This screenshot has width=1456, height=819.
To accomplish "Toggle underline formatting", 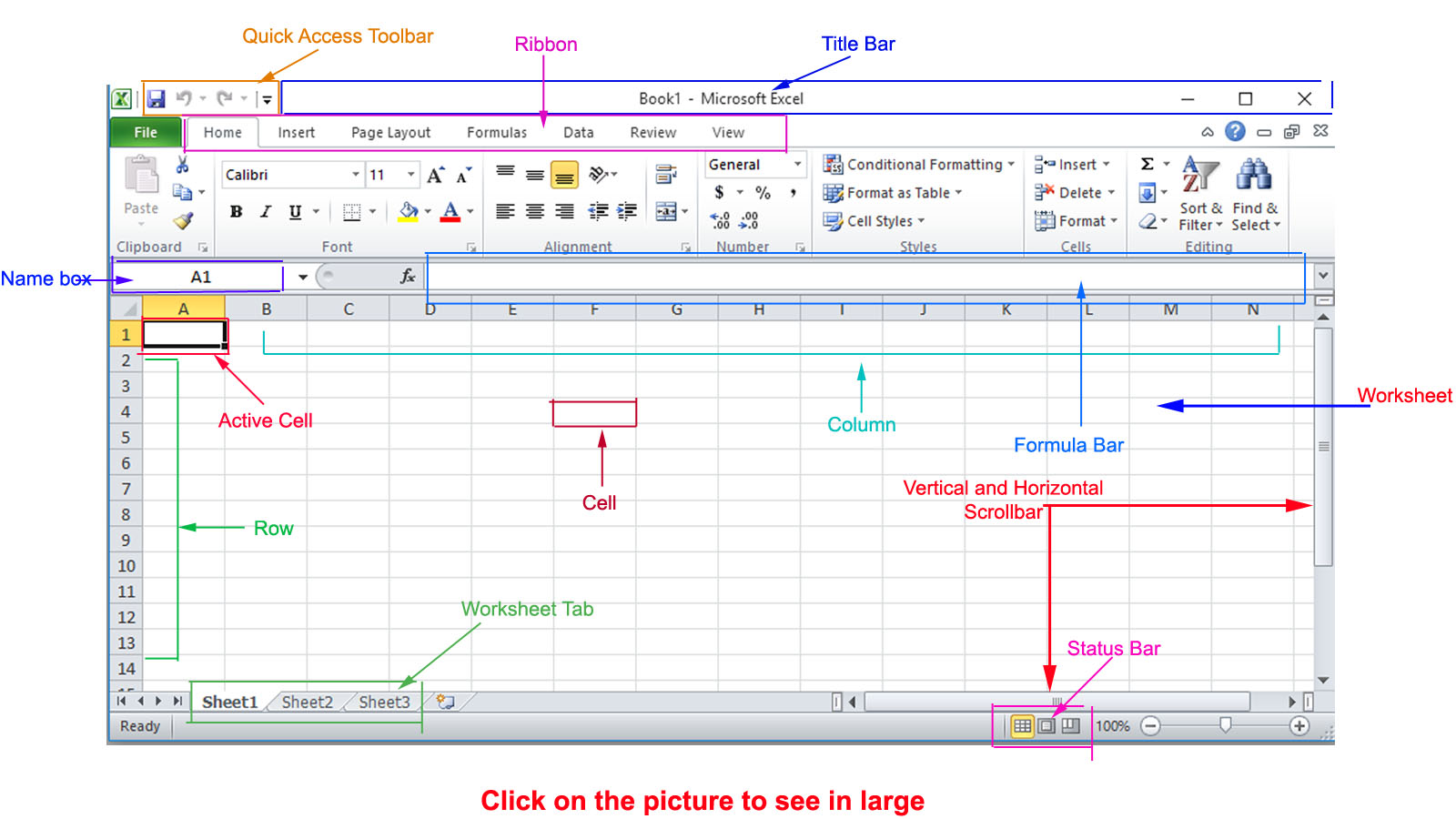I will 293,211.
